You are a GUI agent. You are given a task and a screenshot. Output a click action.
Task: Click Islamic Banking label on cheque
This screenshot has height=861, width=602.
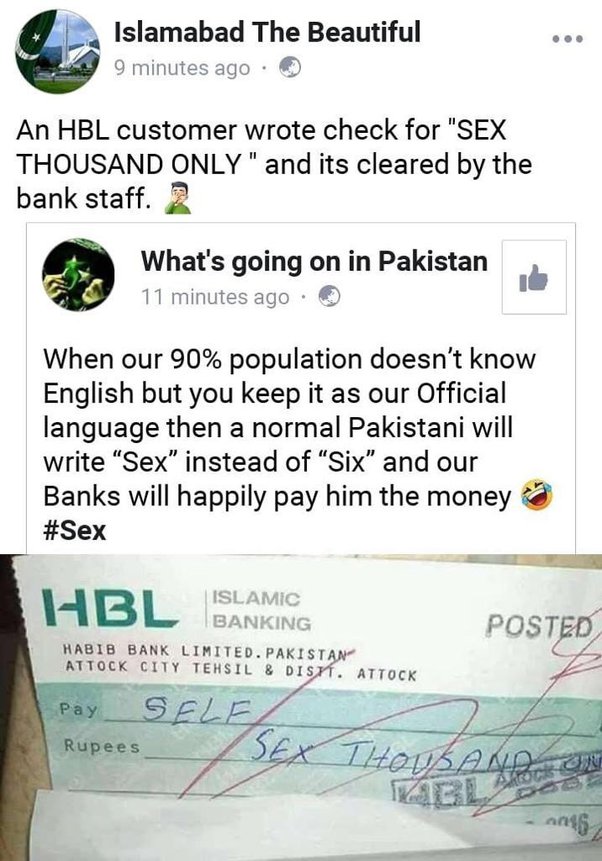(261, 610)
